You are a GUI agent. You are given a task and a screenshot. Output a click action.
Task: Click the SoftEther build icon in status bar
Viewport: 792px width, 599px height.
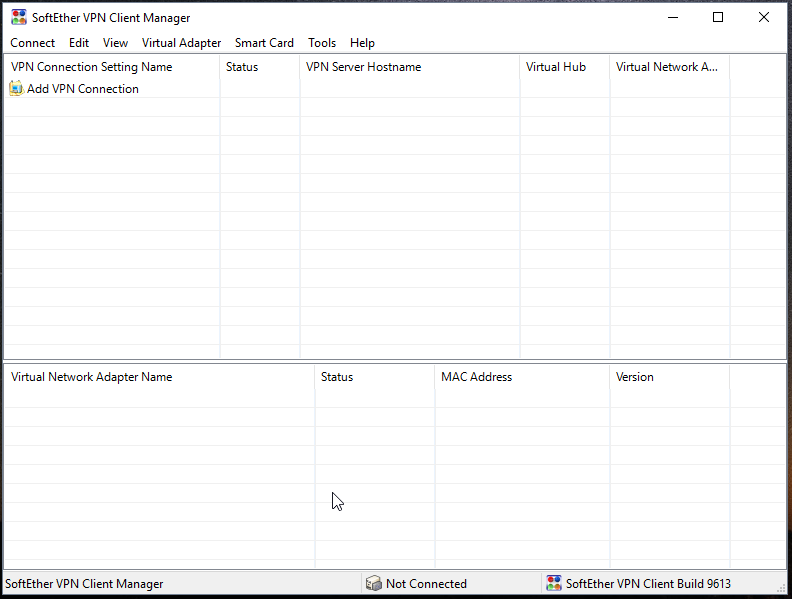click(554, 583)
